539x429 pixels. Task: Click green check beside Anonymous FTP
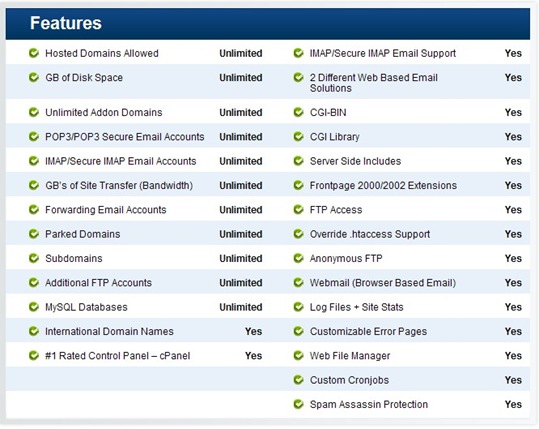tap(298, 258)
